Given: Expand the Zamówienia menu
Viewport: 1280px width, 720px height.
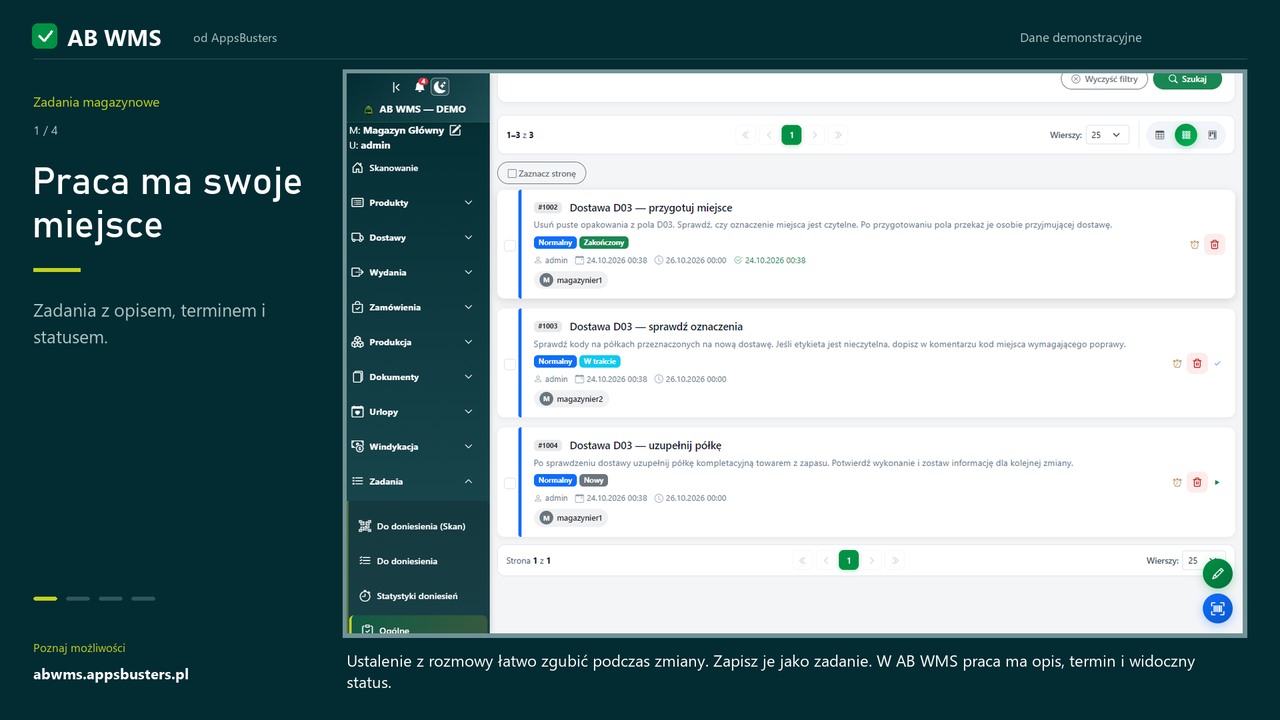Looking at the screenshot, I should [416, 307].
